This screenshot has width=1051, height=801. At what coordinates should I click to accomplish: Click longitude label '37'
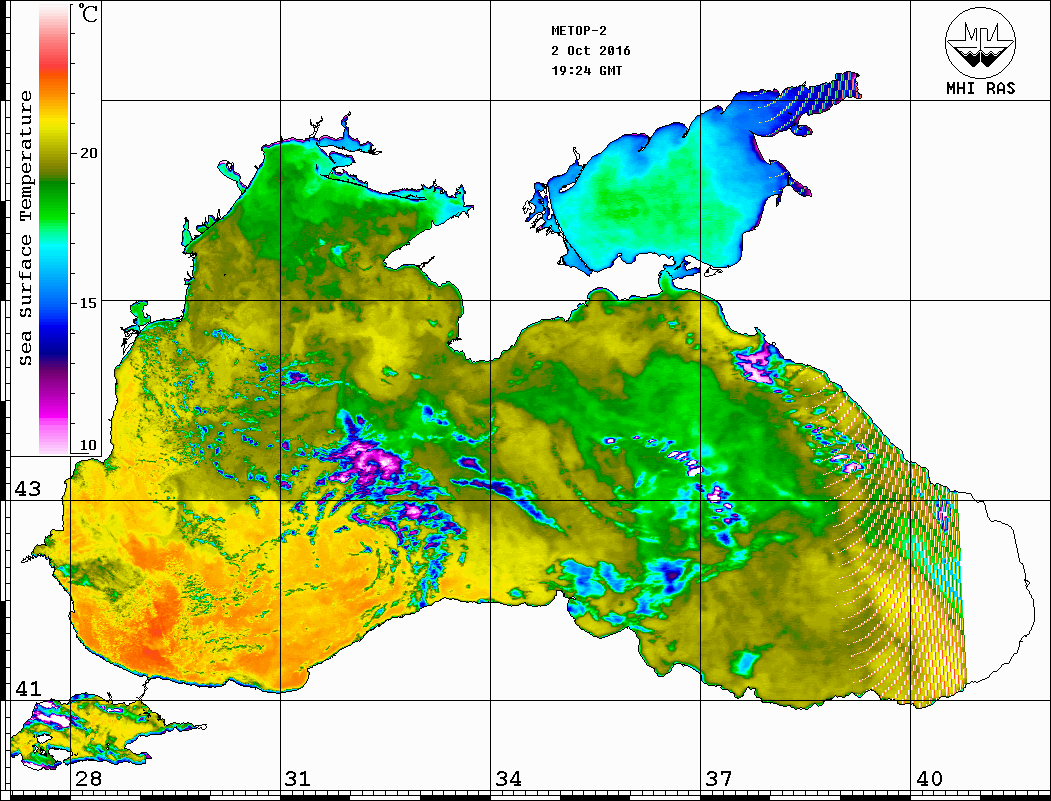tap(719, 779)
